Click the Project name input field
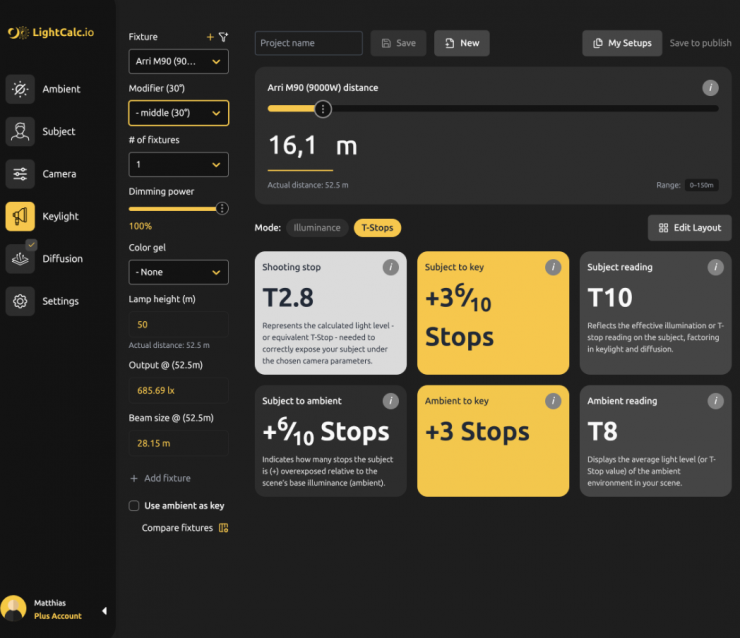Viewport: 740px width, 638px height. tap(308, 43)
